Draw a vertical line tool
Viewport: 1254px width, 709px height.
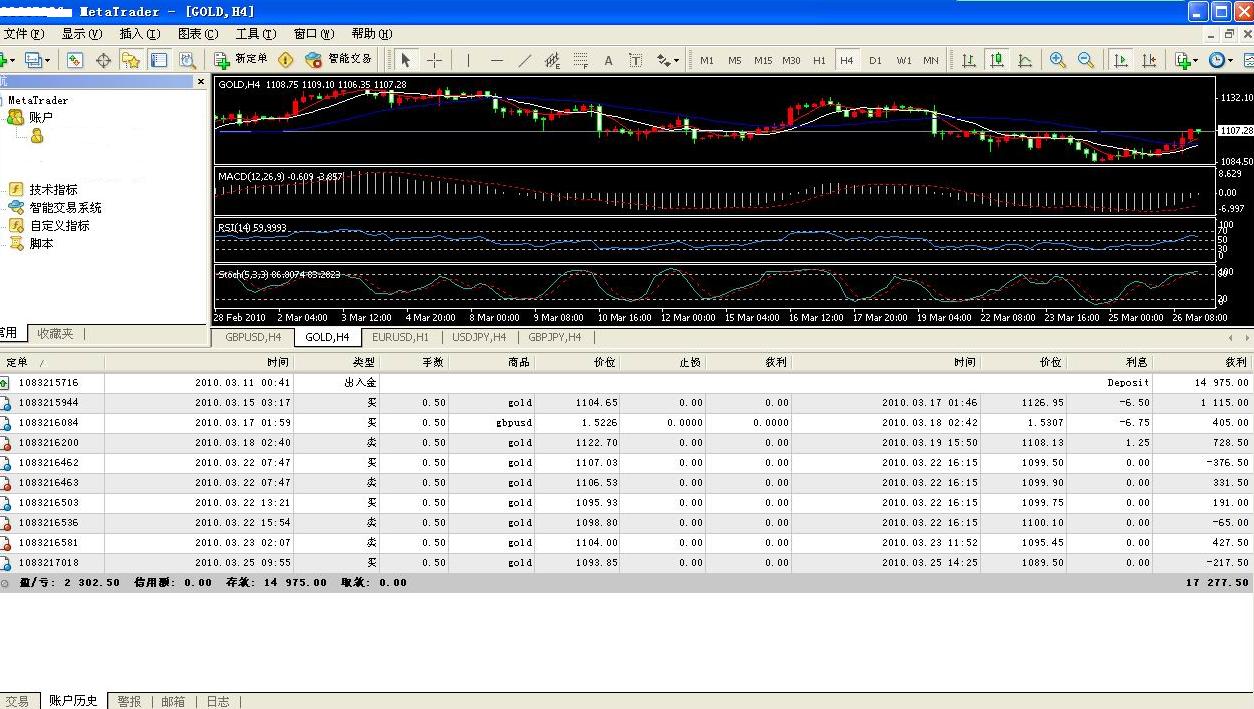pyautogui.click(x=468, y=60)
